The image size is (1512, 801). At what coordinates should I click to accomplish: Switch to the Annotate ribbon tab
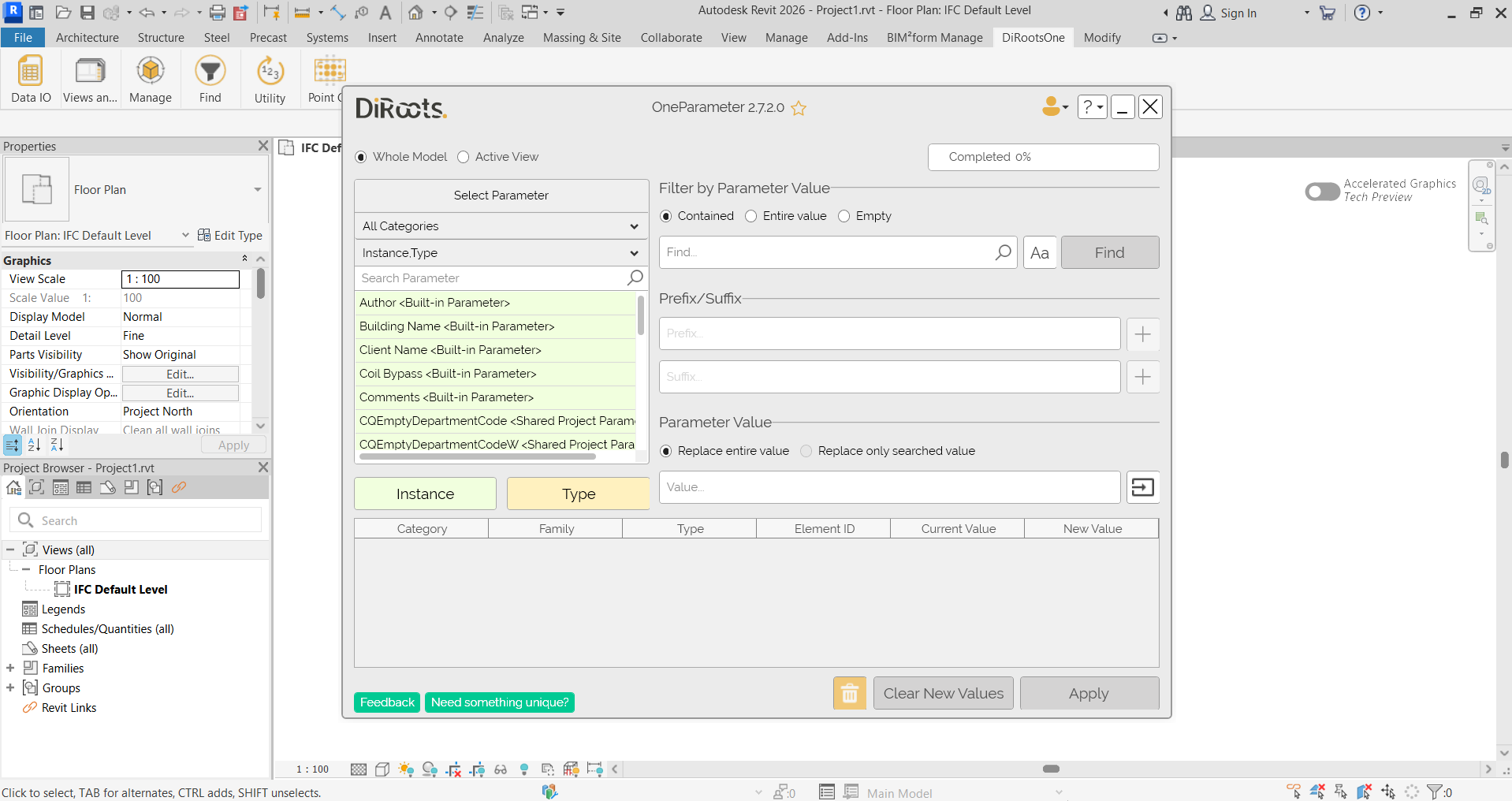click(439, 37)
